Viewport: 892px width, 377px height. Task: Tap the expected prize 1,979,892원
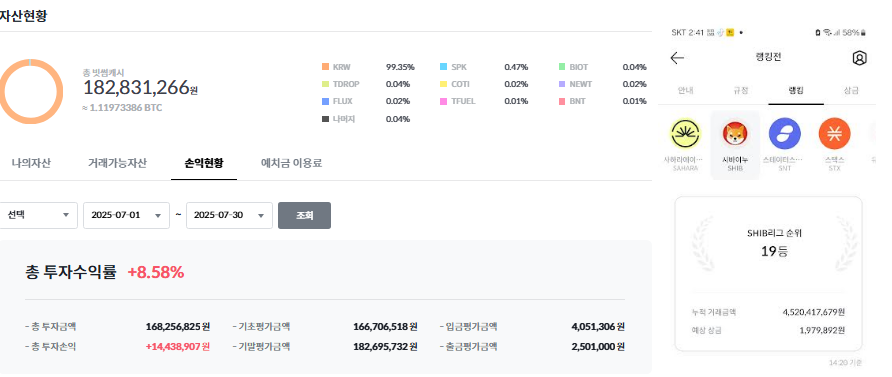tap(822, 330)
